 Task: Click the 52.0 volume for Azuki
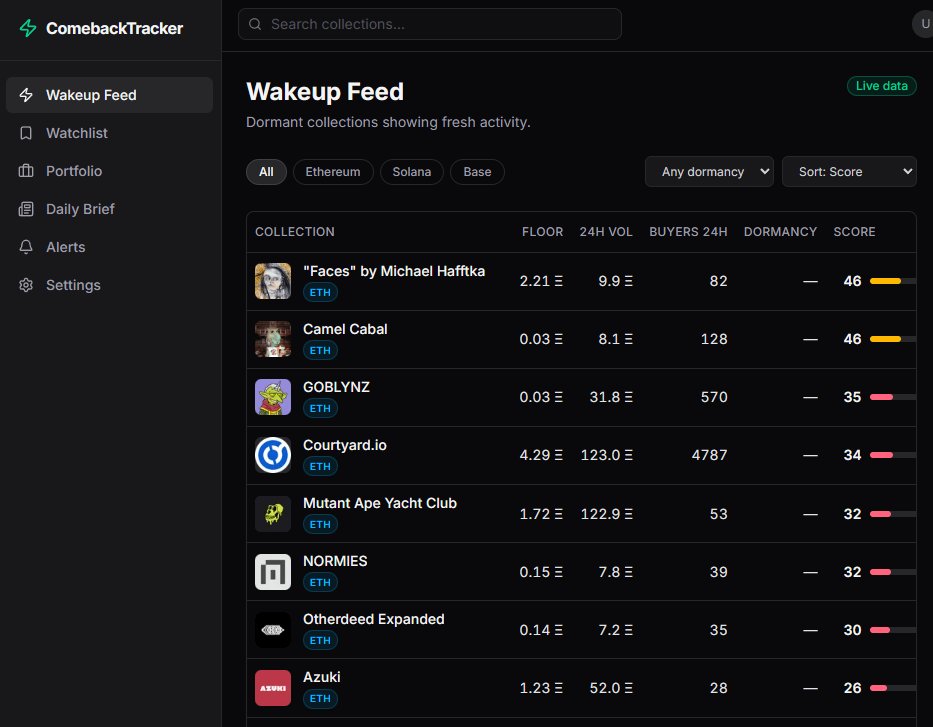[610, 688]
